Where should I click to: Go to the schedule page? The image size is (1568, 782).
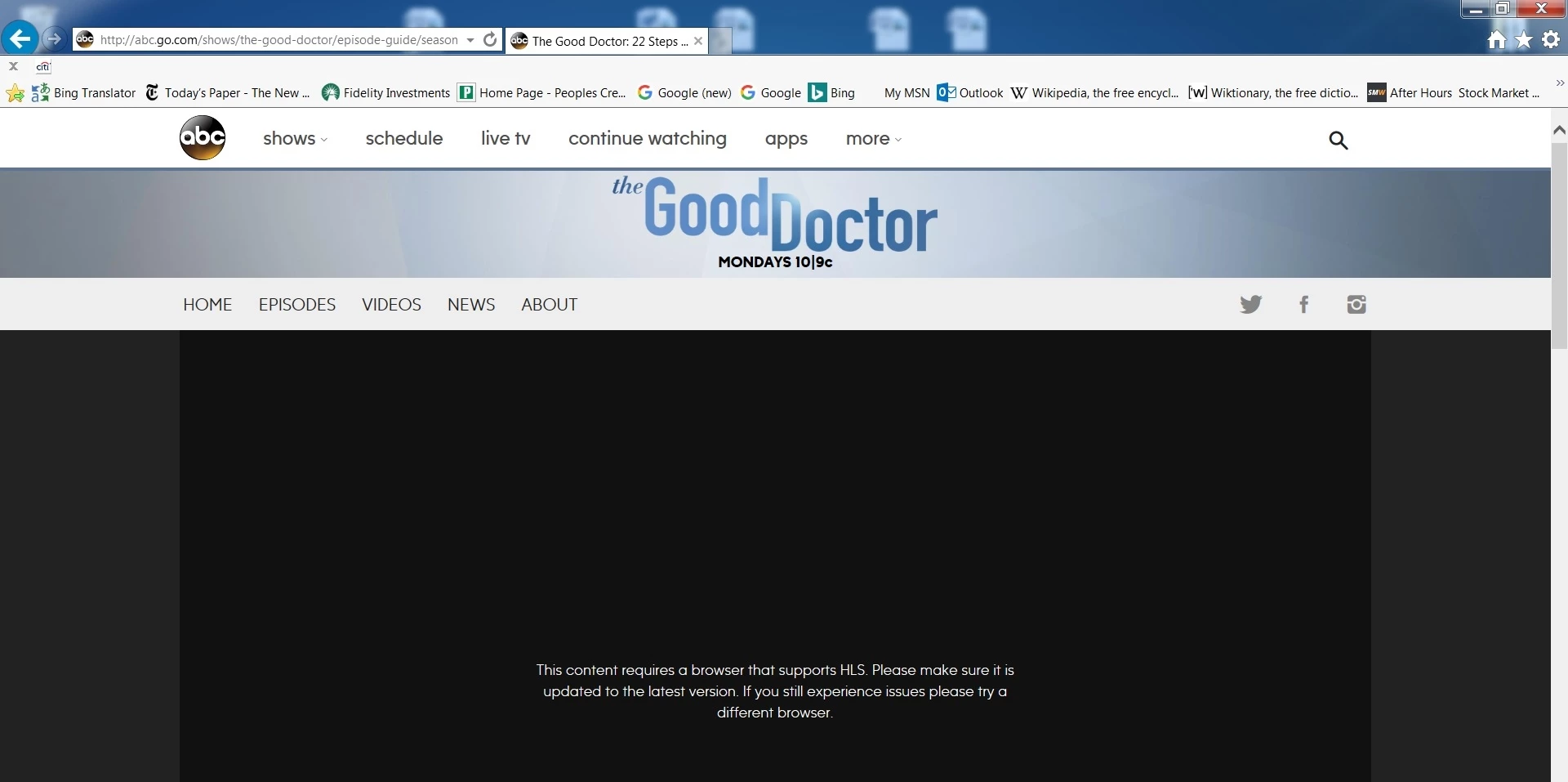pyautogui.click(x=404, y=139)
